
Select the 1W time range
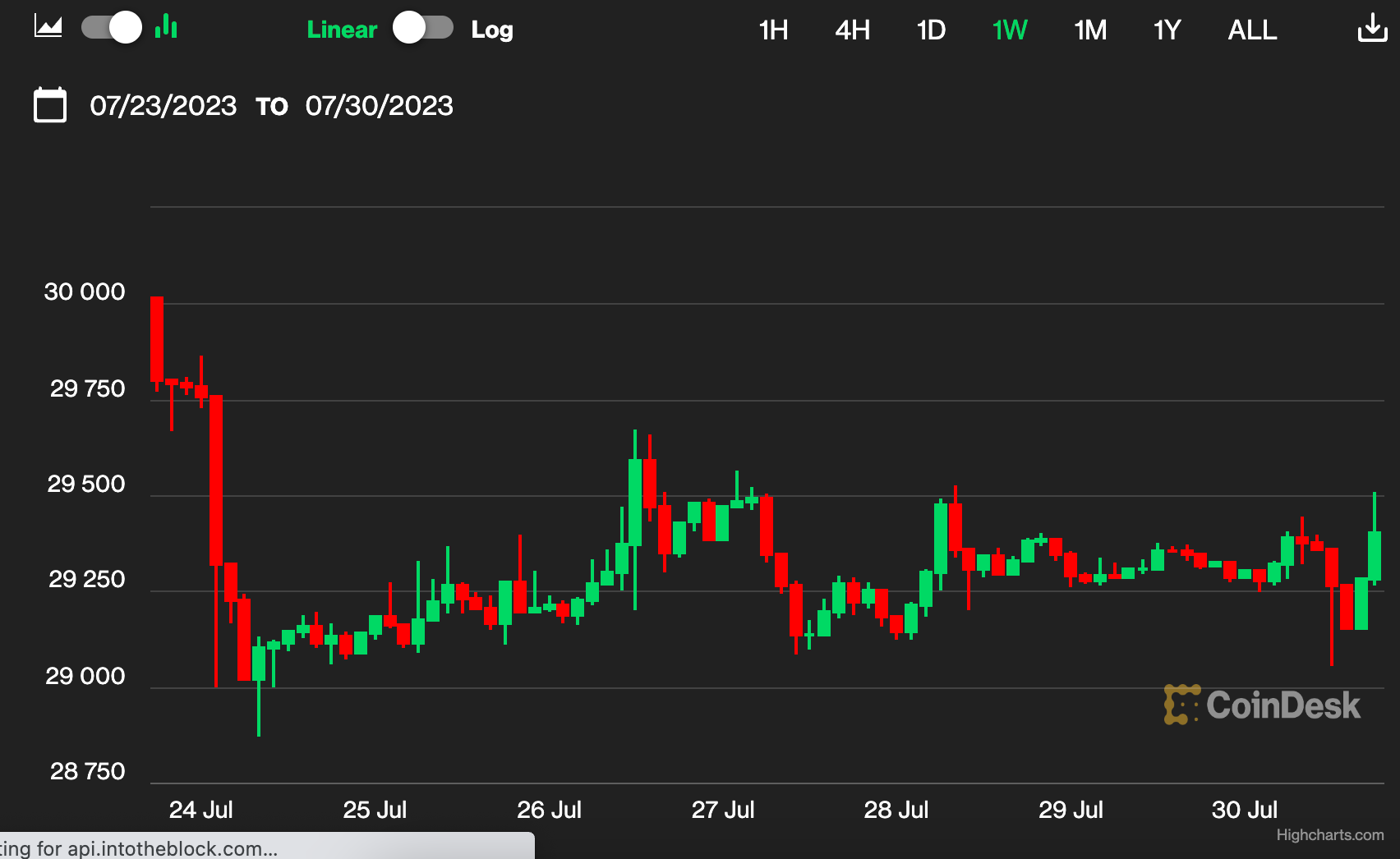point(1010,30)
